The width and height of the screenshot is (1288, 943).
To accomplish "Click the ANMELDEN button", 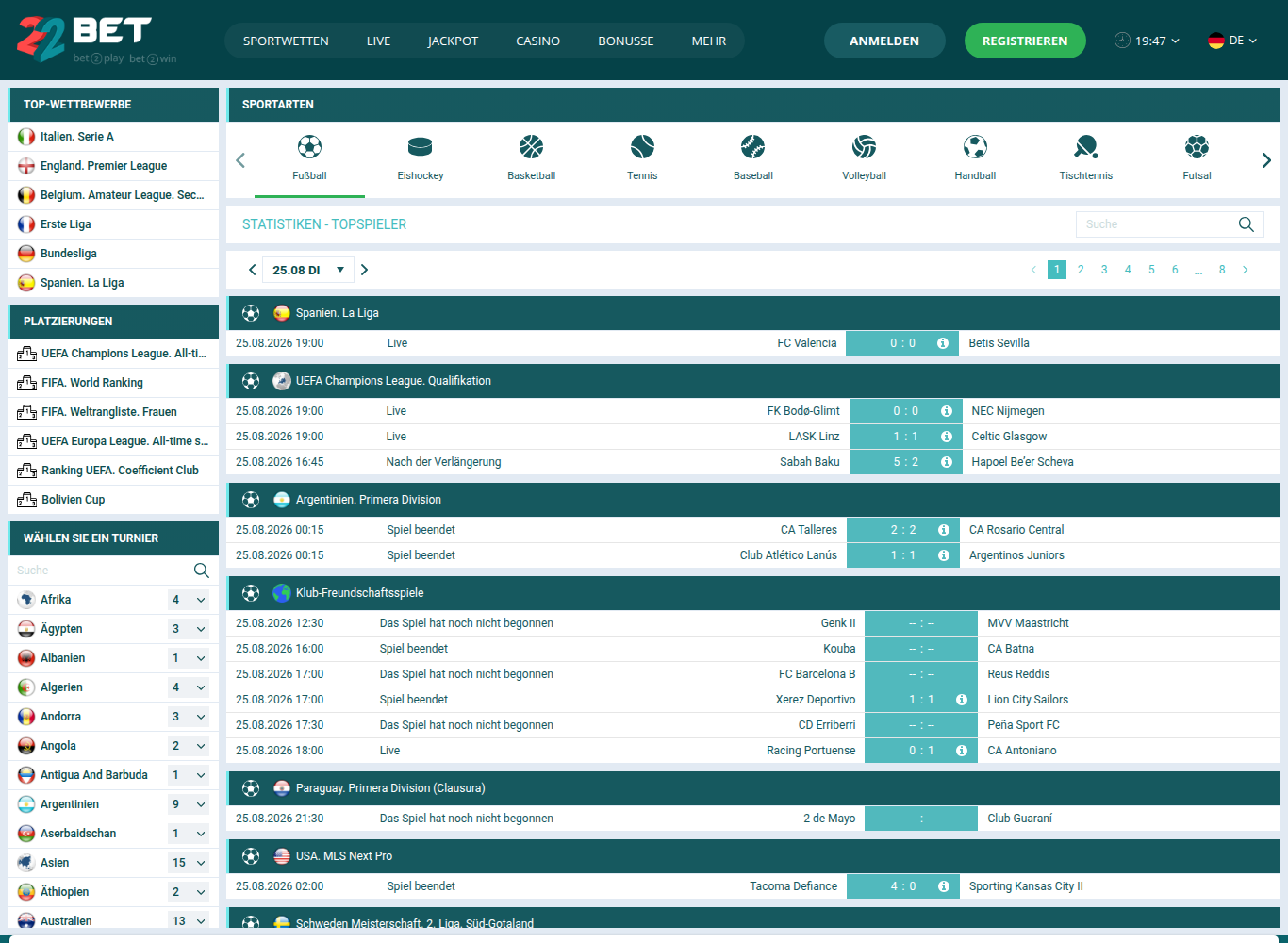I will tap(884, 41).
